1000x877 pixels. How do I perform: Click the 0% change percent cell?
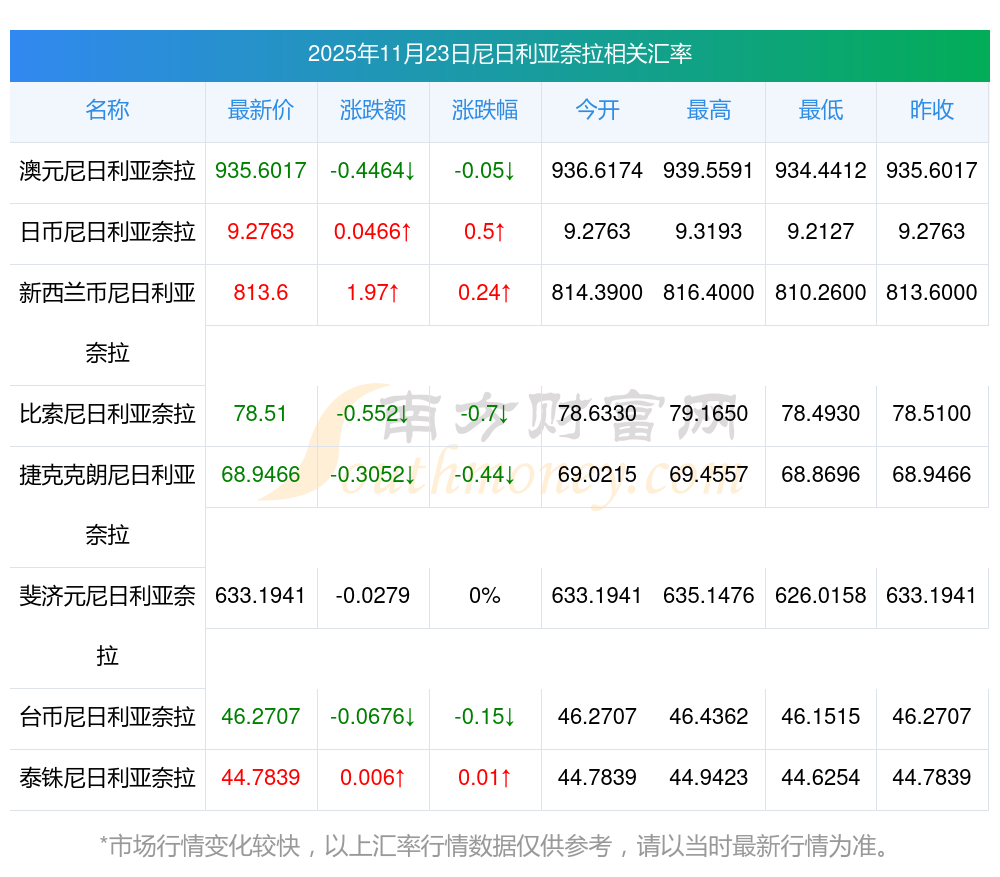click(485, 596)
